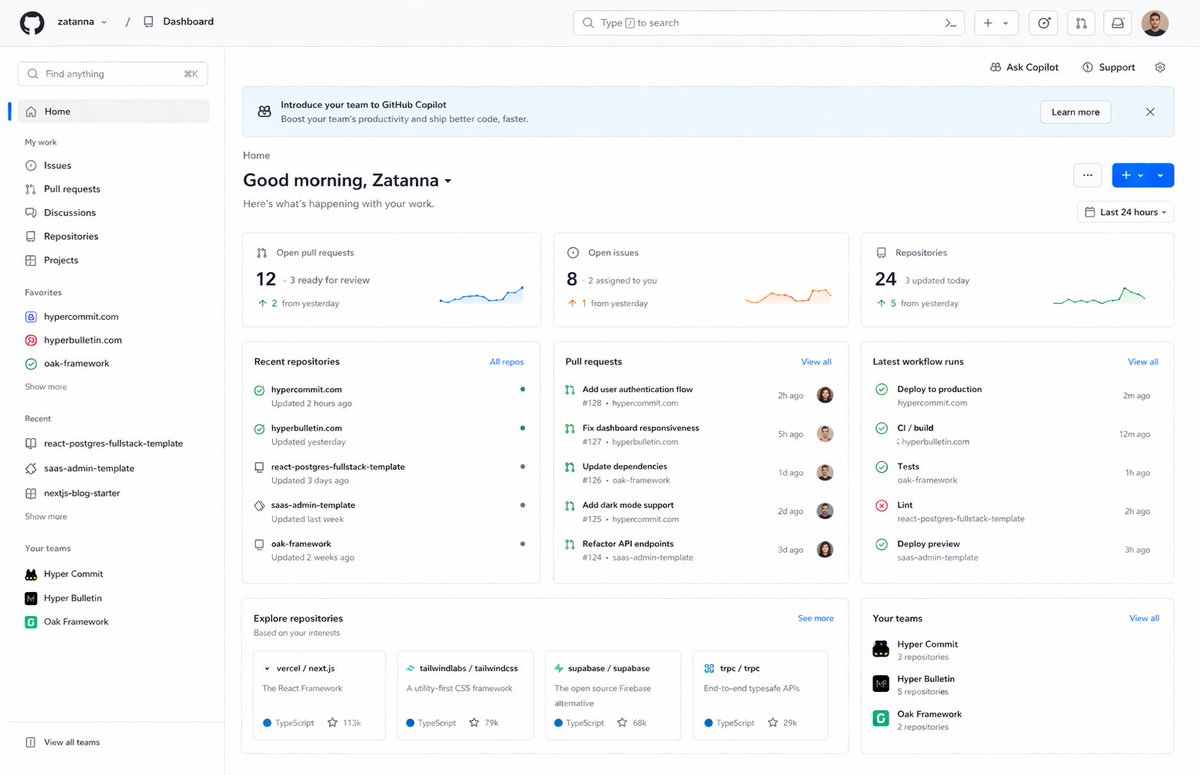
Task: Click View all in Pull requests panel
Action: pos(816,362)
